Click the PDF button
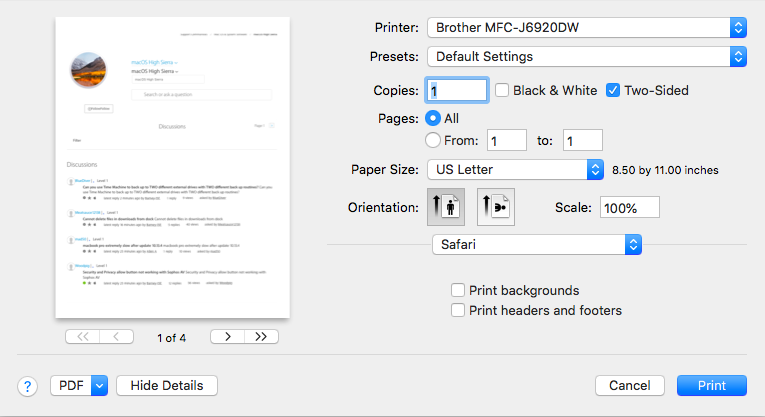Image resolution: width=765 pixels, height=417 pixels. coord(71,386)
